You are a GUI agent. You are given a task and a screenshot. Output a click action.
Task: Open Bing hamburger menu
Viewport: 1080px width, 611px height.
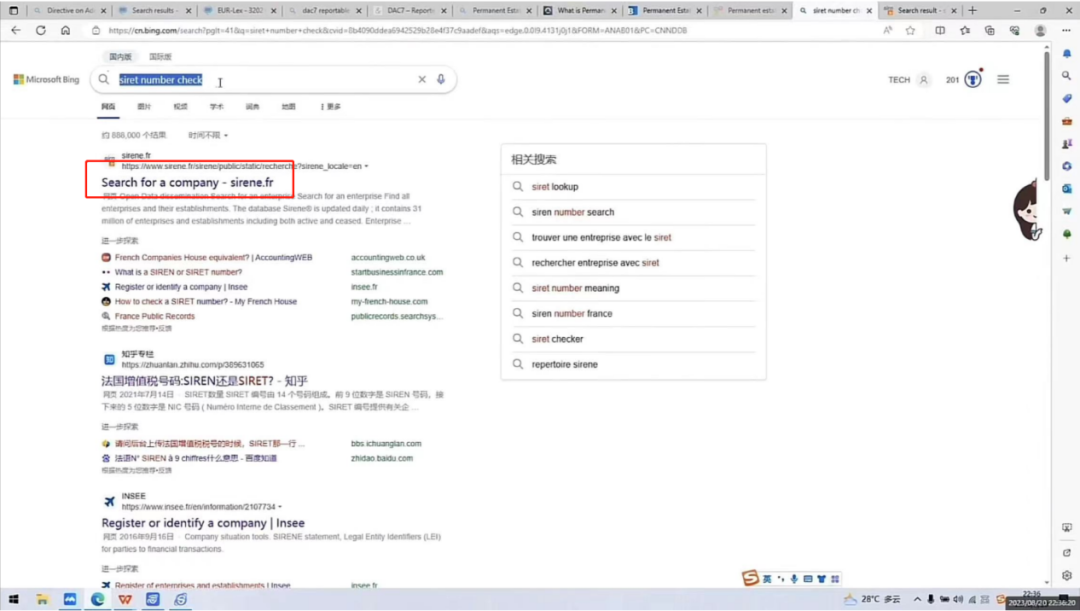(1003, 79)
